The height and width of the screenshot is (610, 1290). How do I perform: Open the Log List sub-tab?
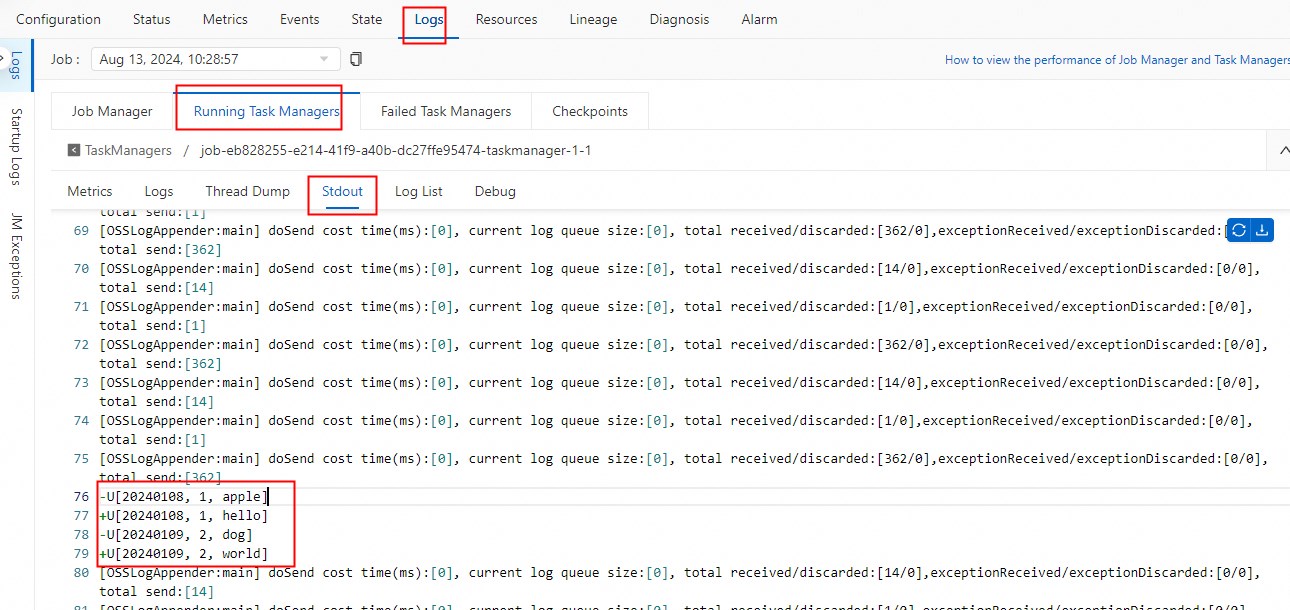[418, 191]
